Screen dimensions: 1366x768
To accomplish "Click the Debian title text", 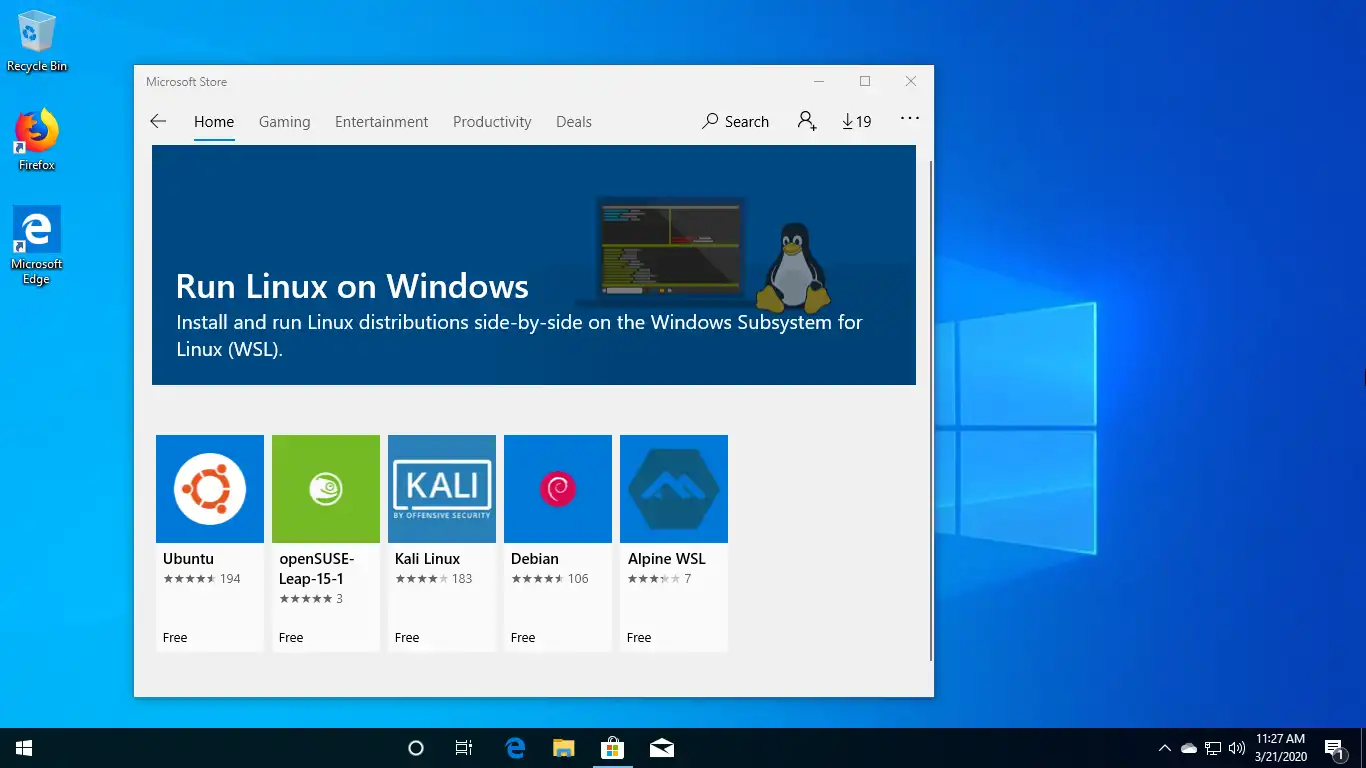I will [x=535, y=559].
